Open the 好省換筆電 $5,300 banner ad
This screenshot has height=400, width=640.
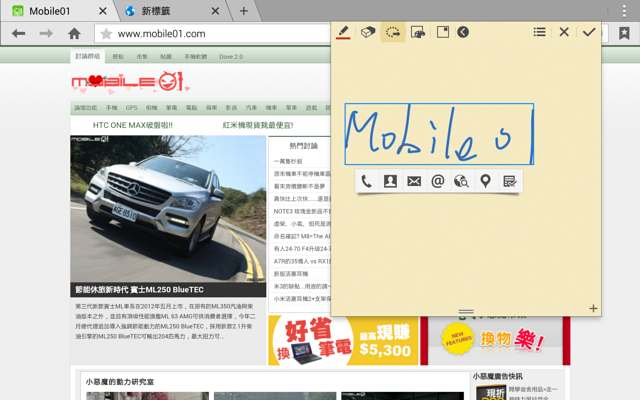click(x=343, y=340)
